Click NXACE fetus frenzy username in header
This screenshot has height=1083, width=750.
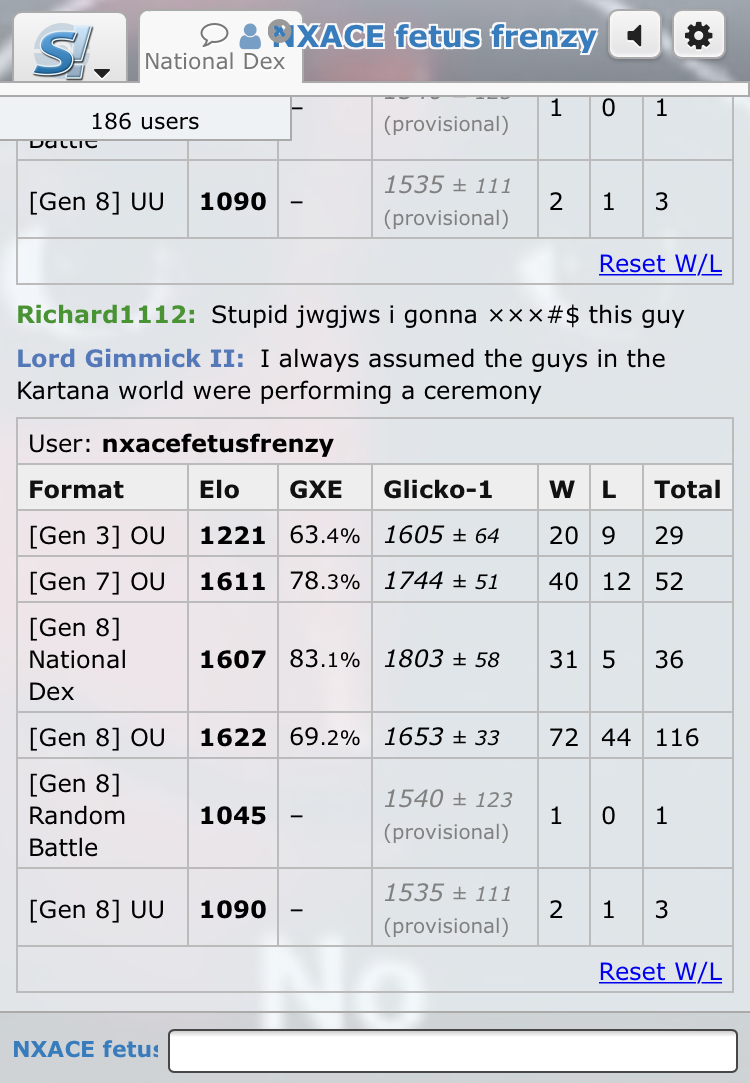(435, 38)
